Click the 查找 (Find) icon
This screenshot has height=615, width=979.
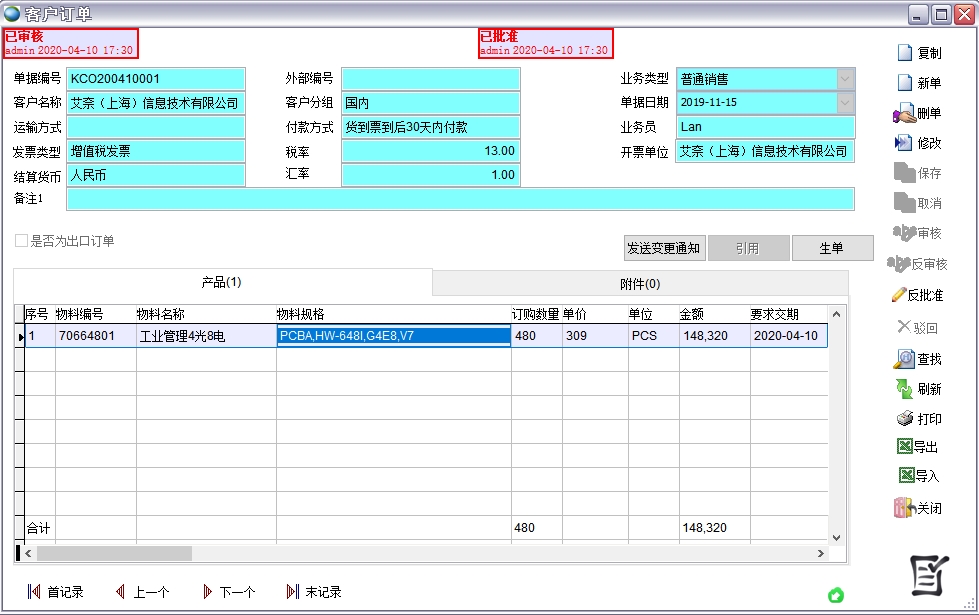[x=904, y=359]
